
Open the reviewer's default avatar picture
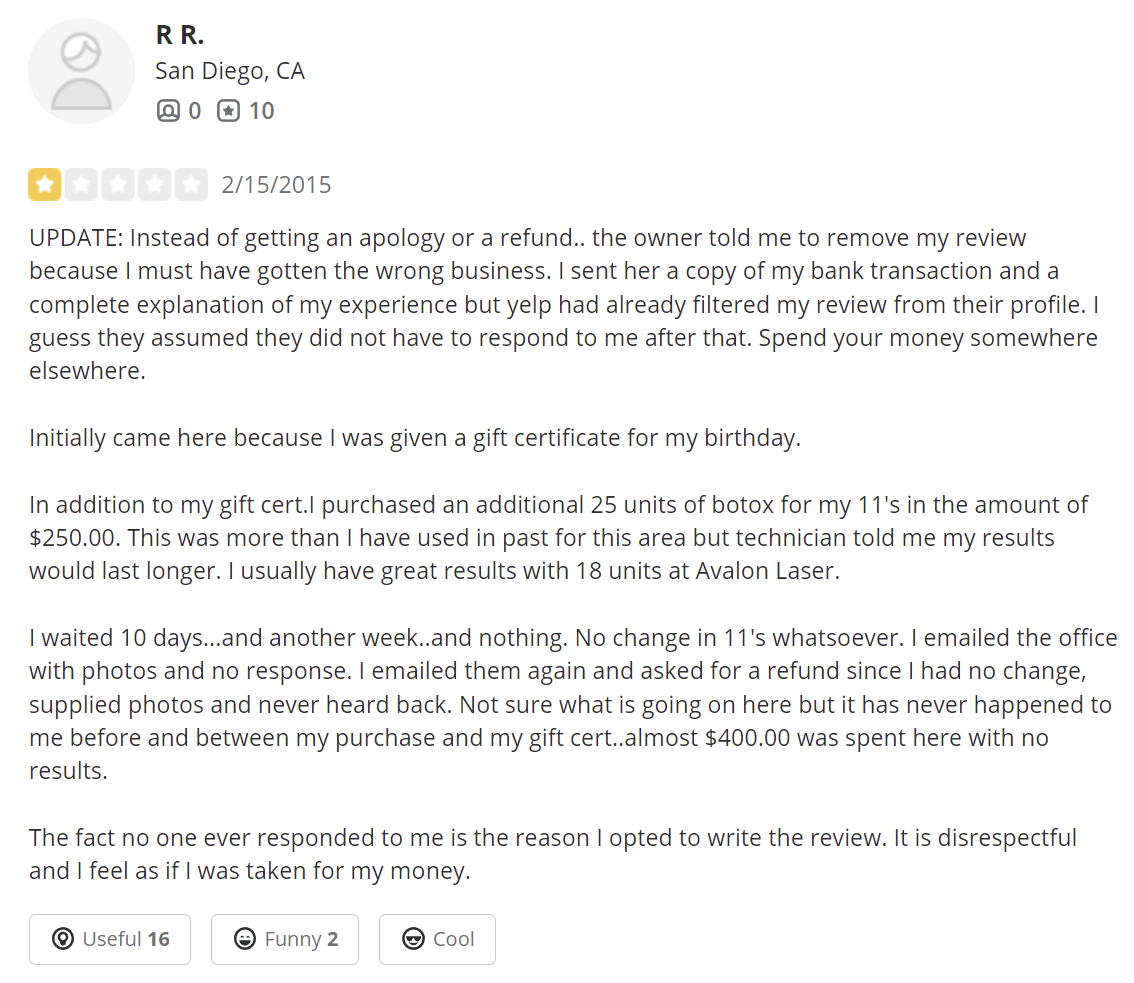tap(81, 71)
